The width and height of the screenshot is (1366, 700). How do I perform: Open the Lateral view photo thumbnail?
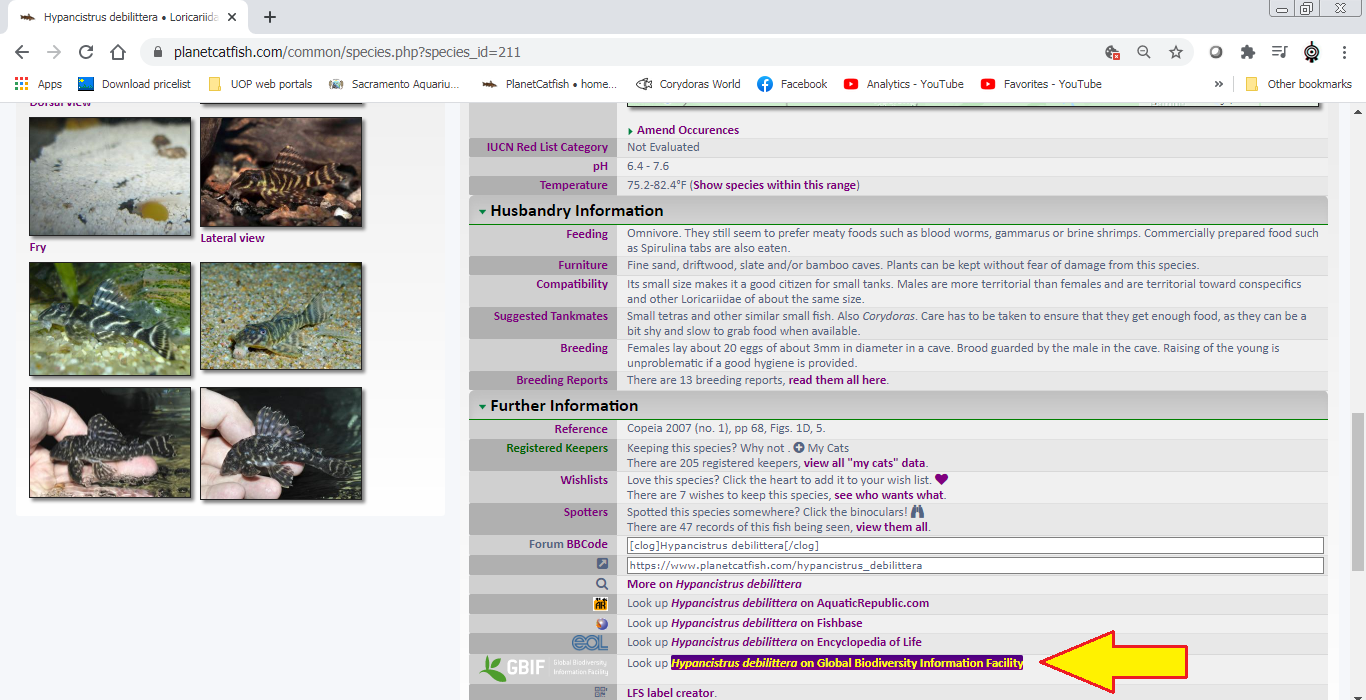pos(281,172)
